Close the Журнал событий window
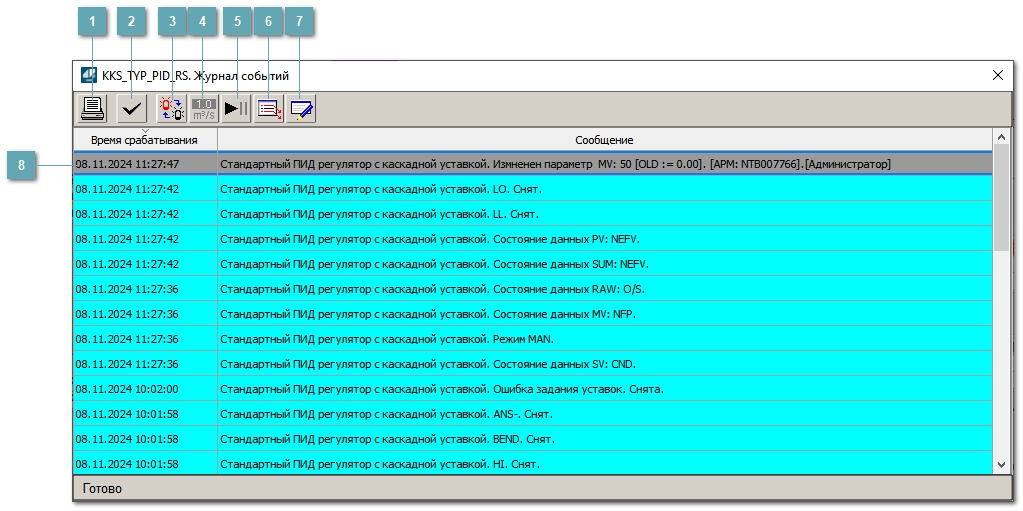 click(x=997, y=75)
